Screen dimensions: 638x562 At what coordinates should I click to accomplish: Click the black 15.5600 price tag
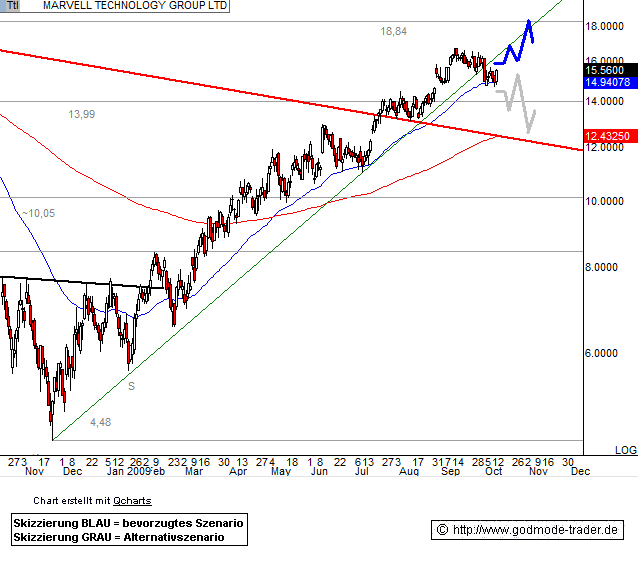click(x=610, y=70)
